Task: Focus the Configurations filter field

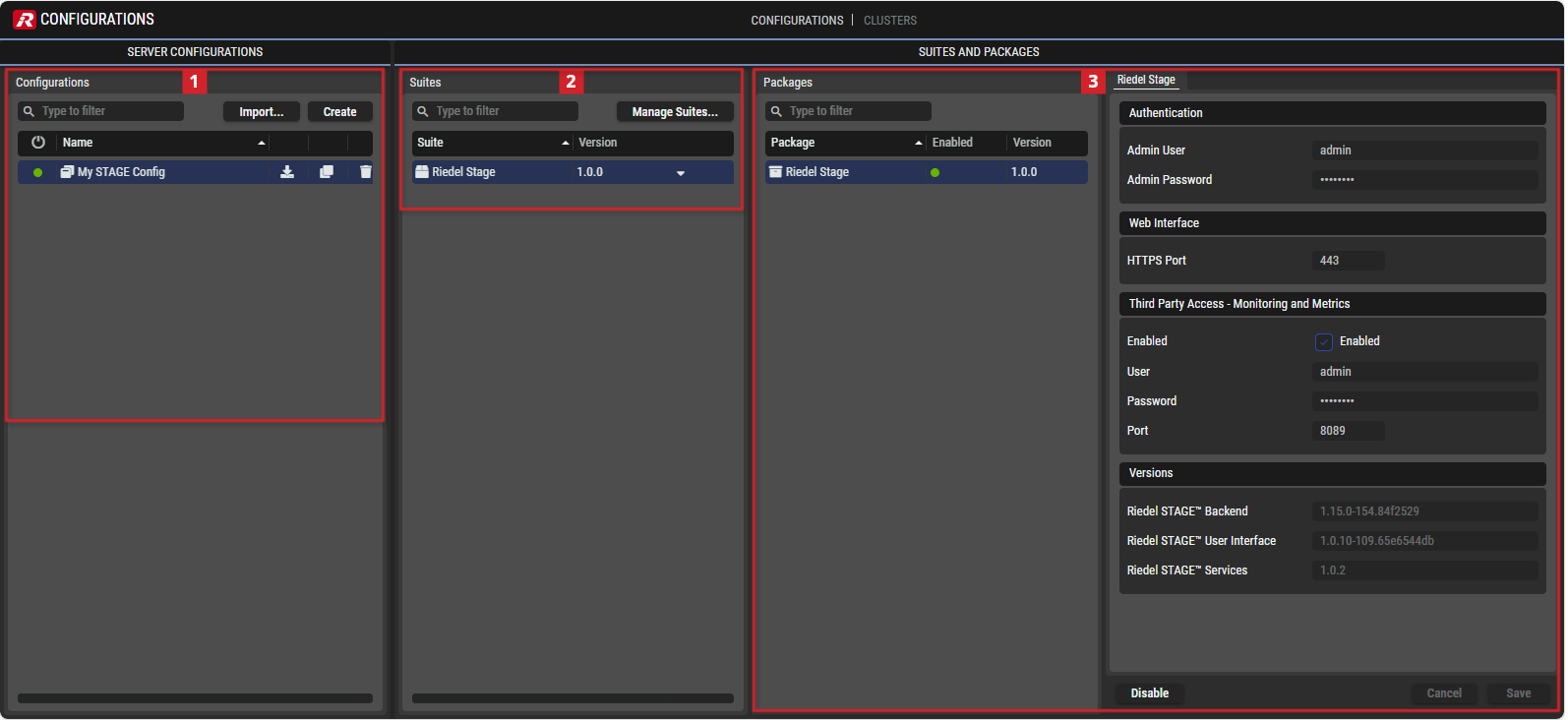Action: coord(101,111)
